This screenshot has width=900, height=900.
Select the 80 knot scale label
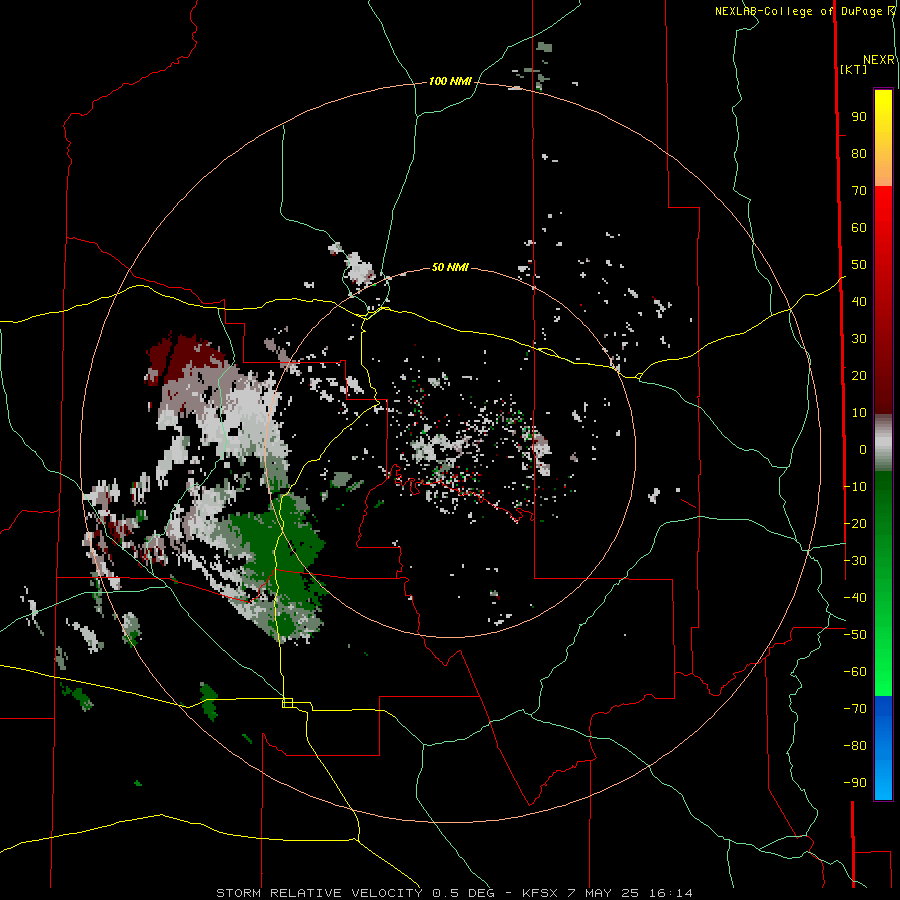tap(859, 154)
